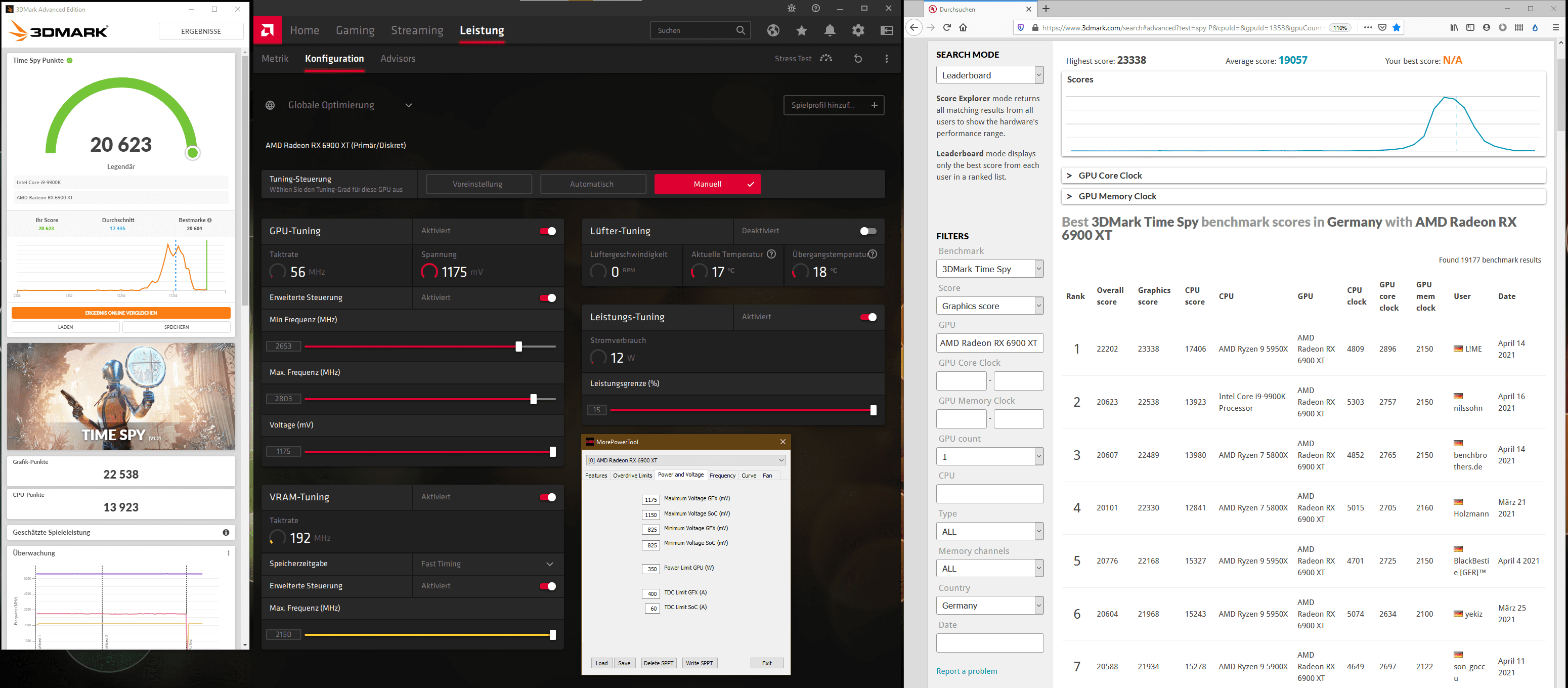This screenshot has height=688, width=1568.
Task: Switch to Gaming tab
Action: [x=355, y=30]
